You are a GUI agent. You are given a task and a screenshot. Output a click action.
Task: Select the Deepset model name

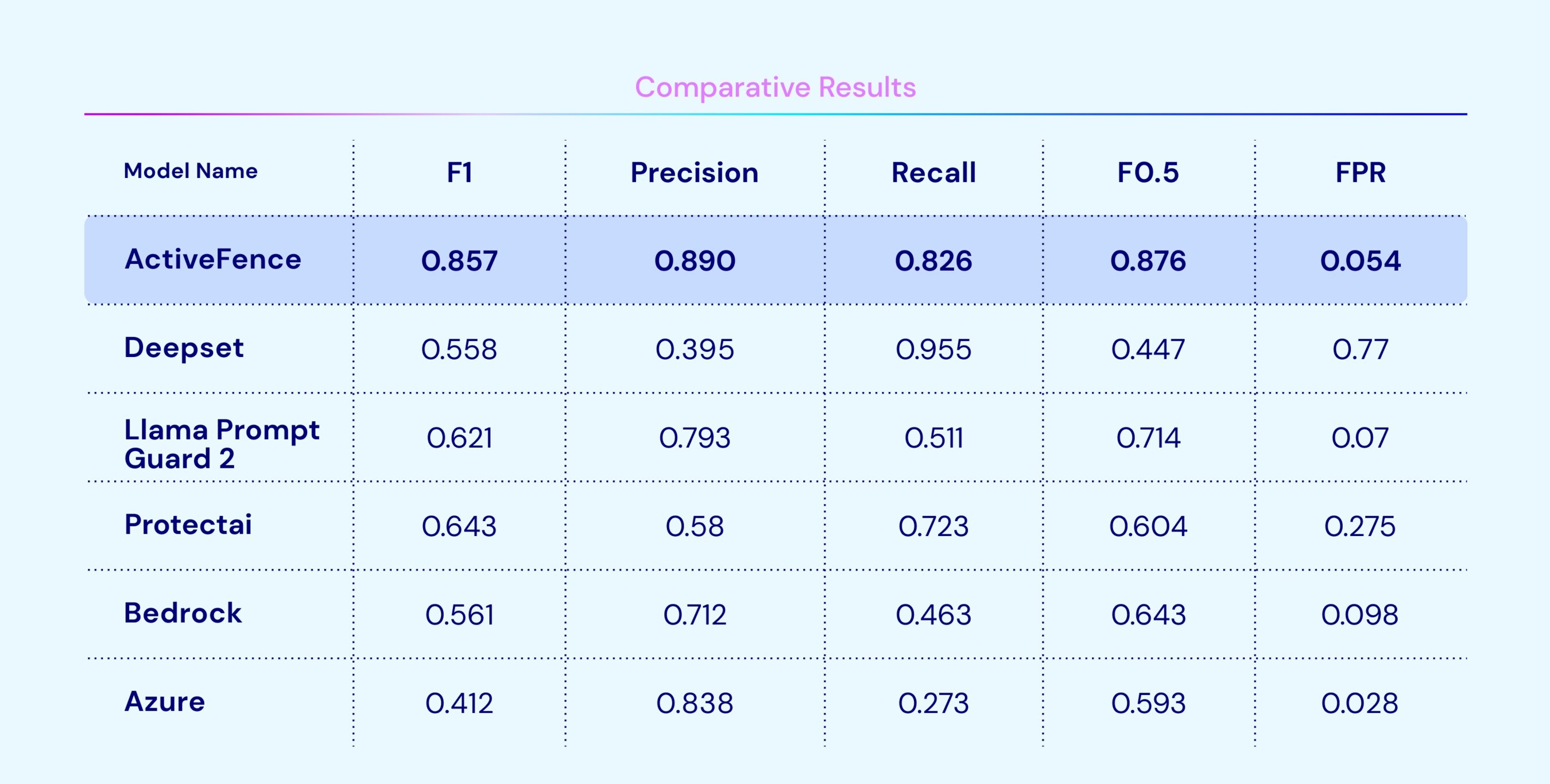184,348
